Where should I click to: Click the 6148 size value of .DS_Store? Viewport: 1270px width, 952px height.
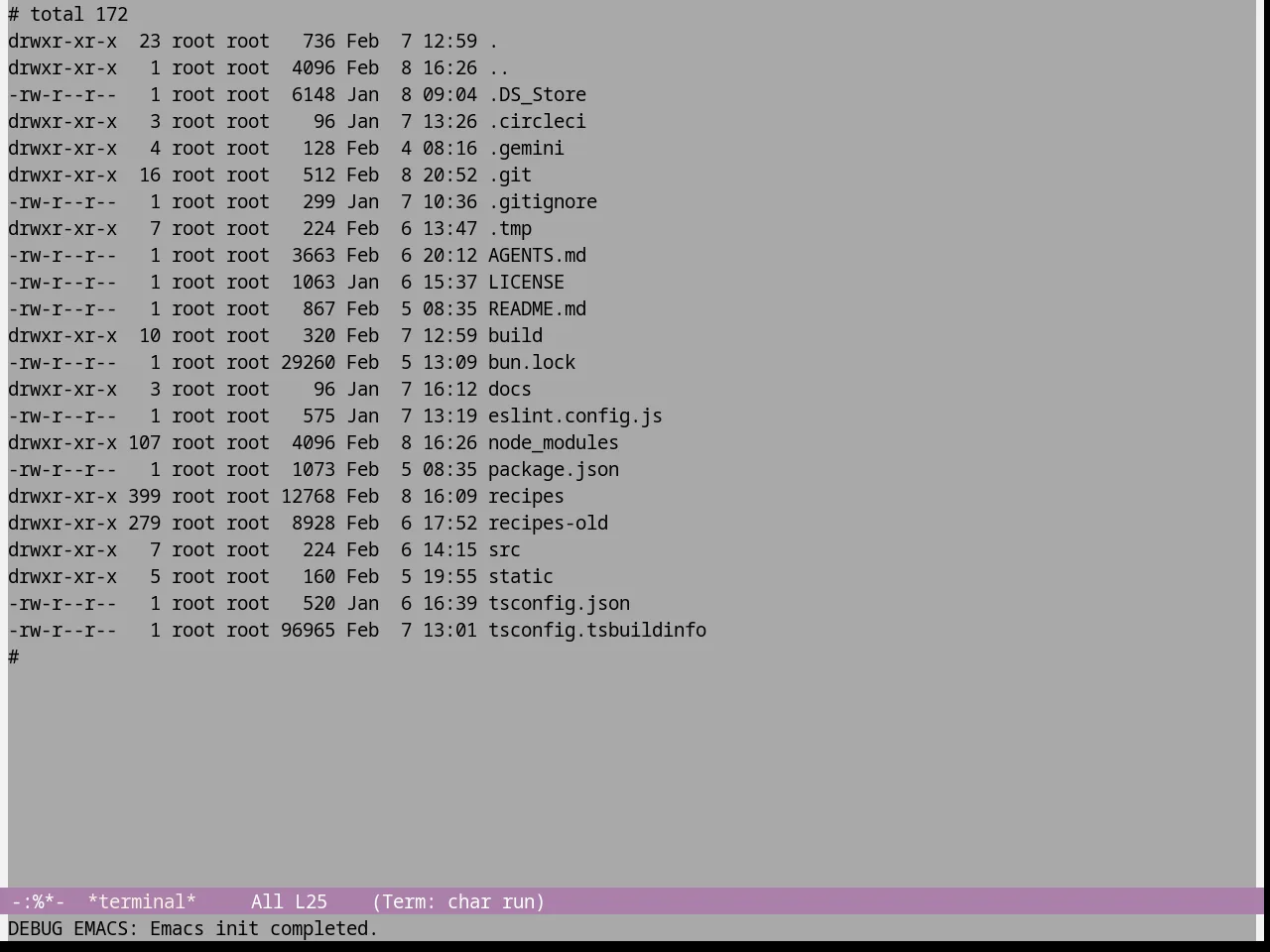[314, 94]
